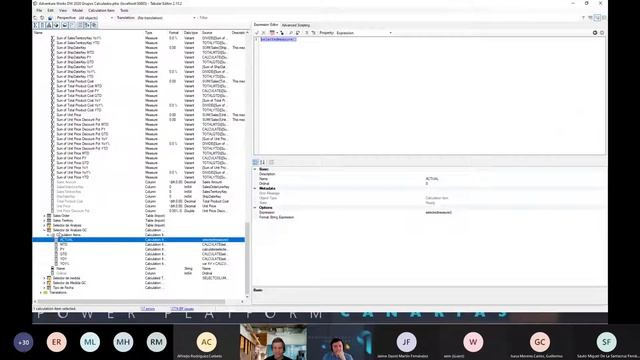Switch to the Advanced Scripting tab

[296, 25]
